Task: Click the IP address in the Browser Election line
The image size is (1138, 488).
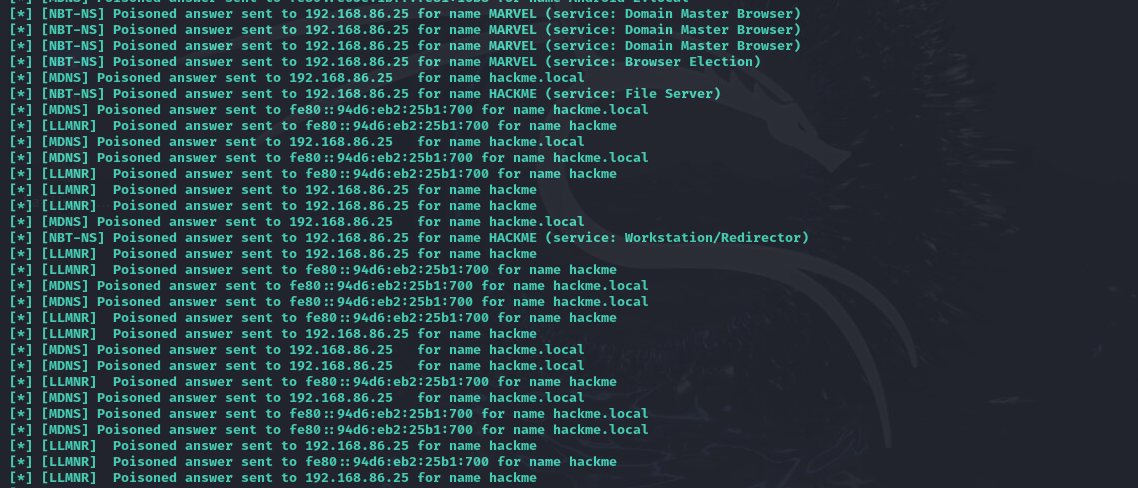Action: click(357, 62)
